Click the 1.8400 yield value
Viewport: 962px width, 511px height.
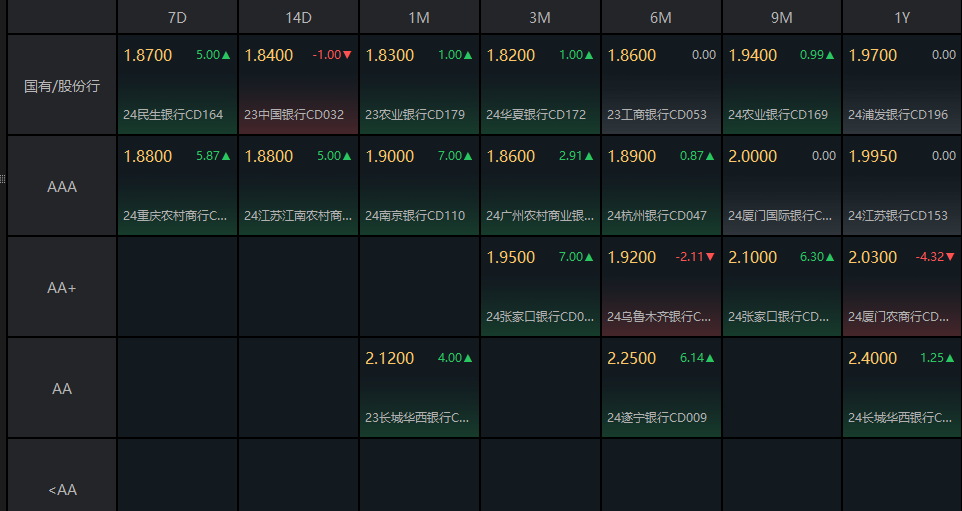click(x=269, y=55)
